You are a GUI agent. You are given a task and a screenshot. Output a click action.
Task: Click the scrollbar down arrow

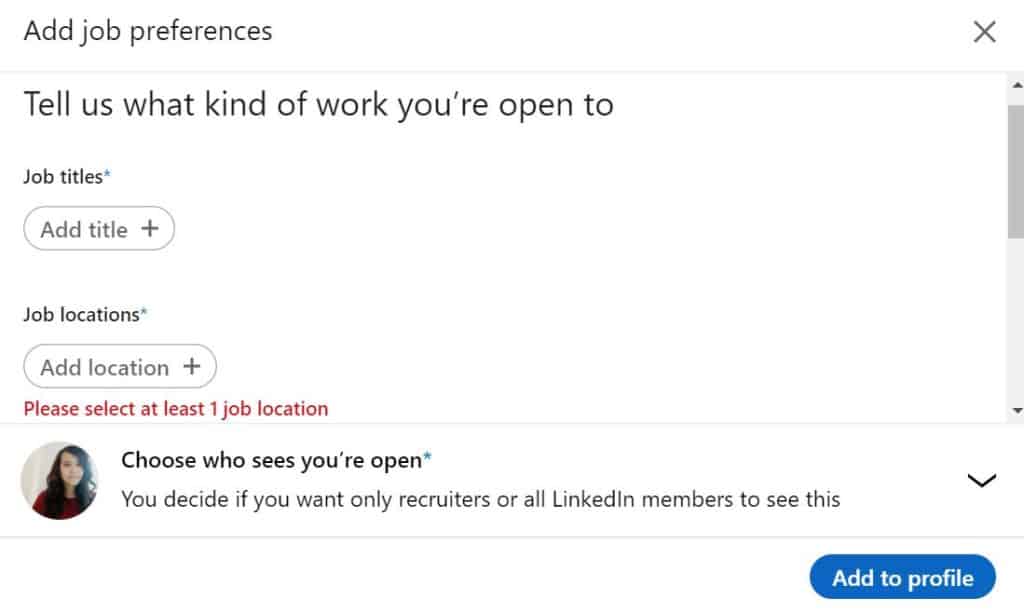coord(1016,410)
